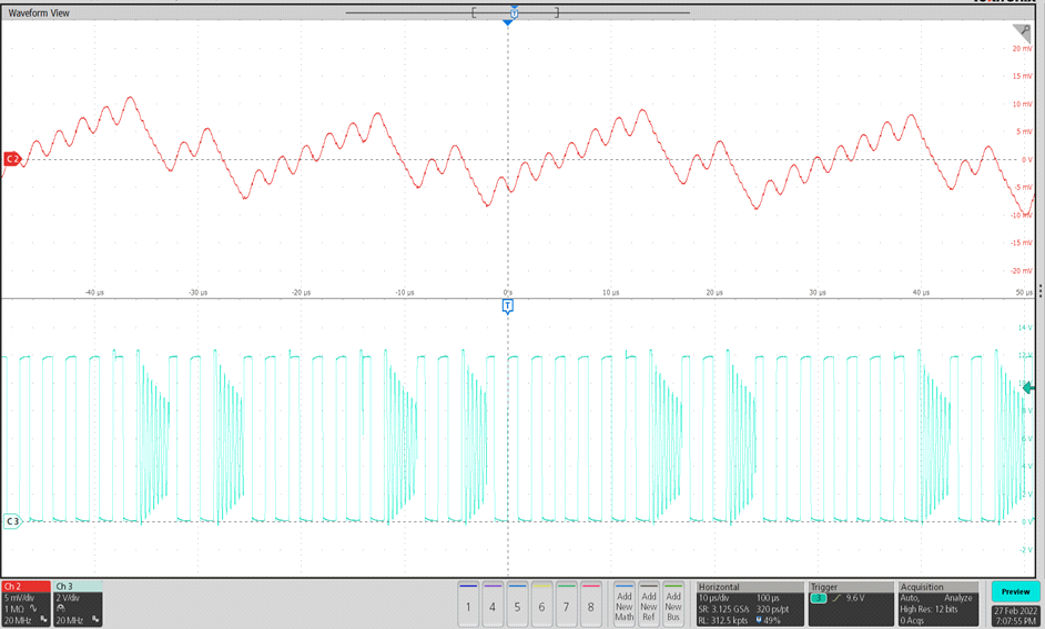Activate channel 6 button
This screenshot has height=629, width=1045.
tap(542, 604)
